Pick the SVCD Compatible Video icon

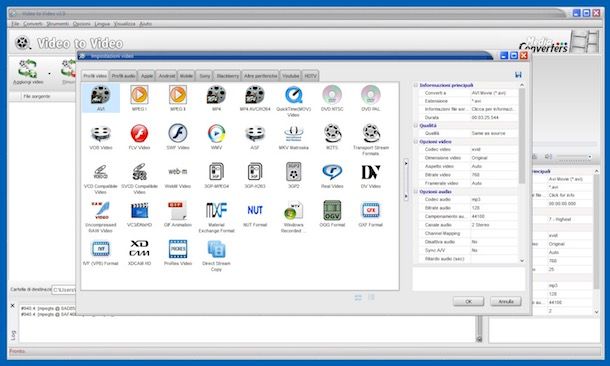click(x=139, y=172)
